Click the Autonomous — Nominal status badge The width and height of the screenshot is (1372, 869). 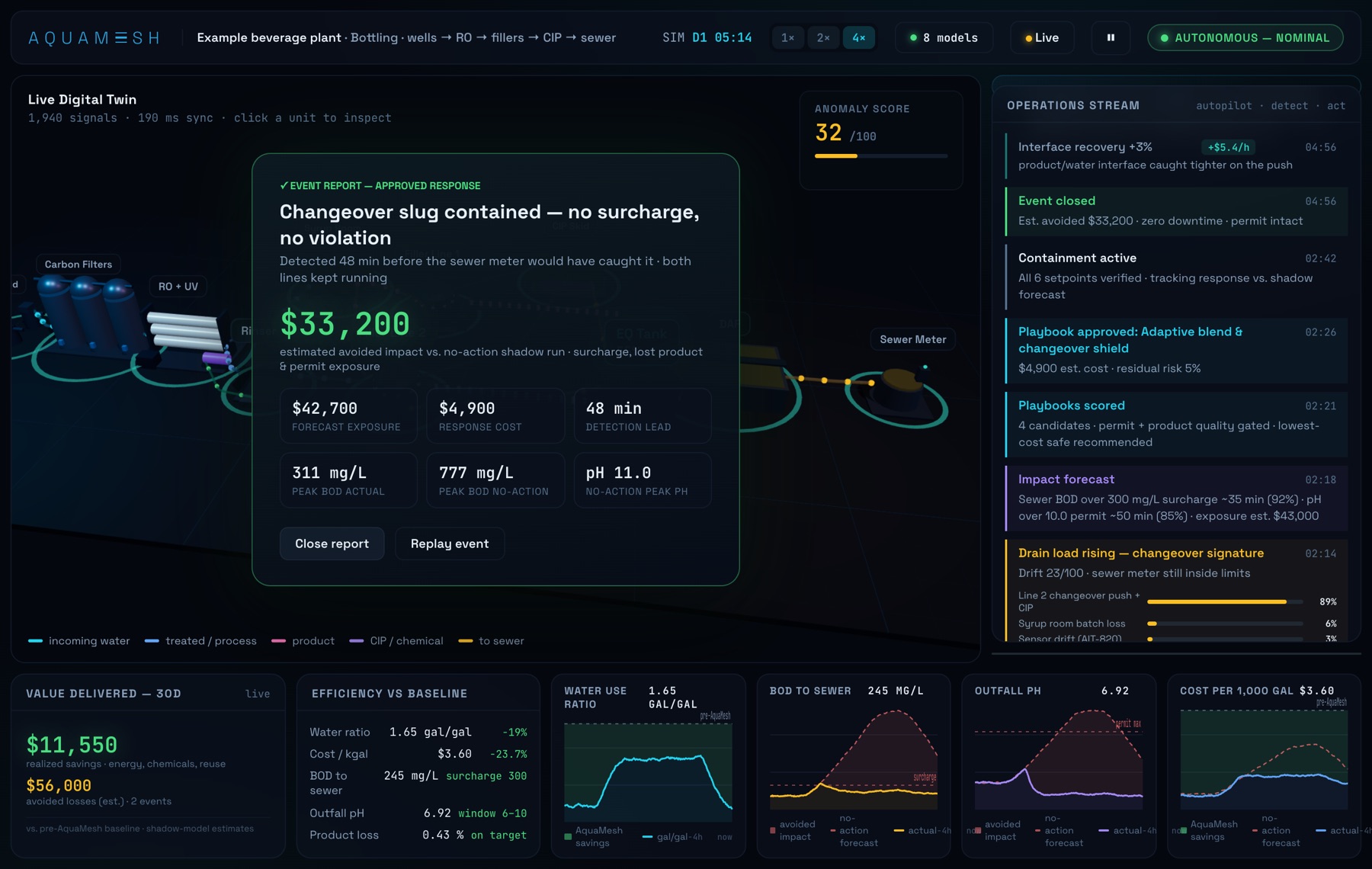(1245, 37)
